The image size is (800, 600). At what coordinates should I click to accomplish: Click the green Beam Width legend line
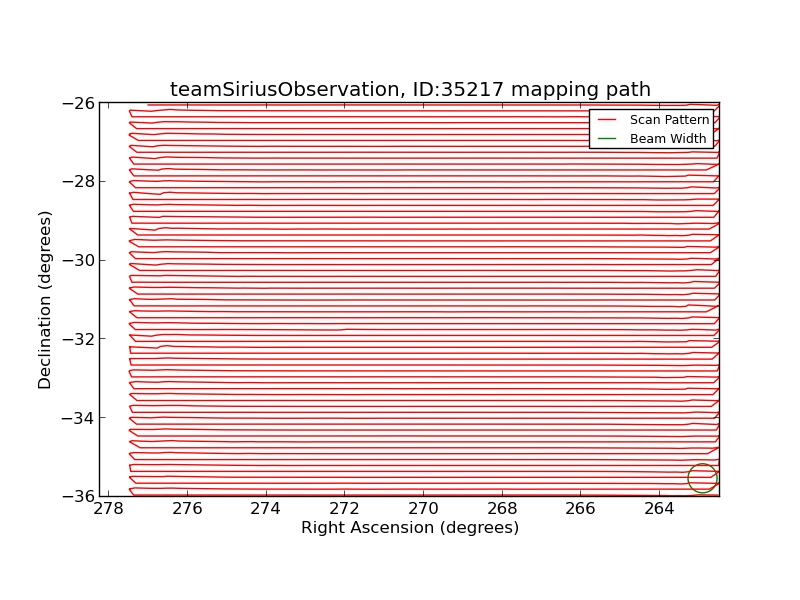tap(607, 139)
